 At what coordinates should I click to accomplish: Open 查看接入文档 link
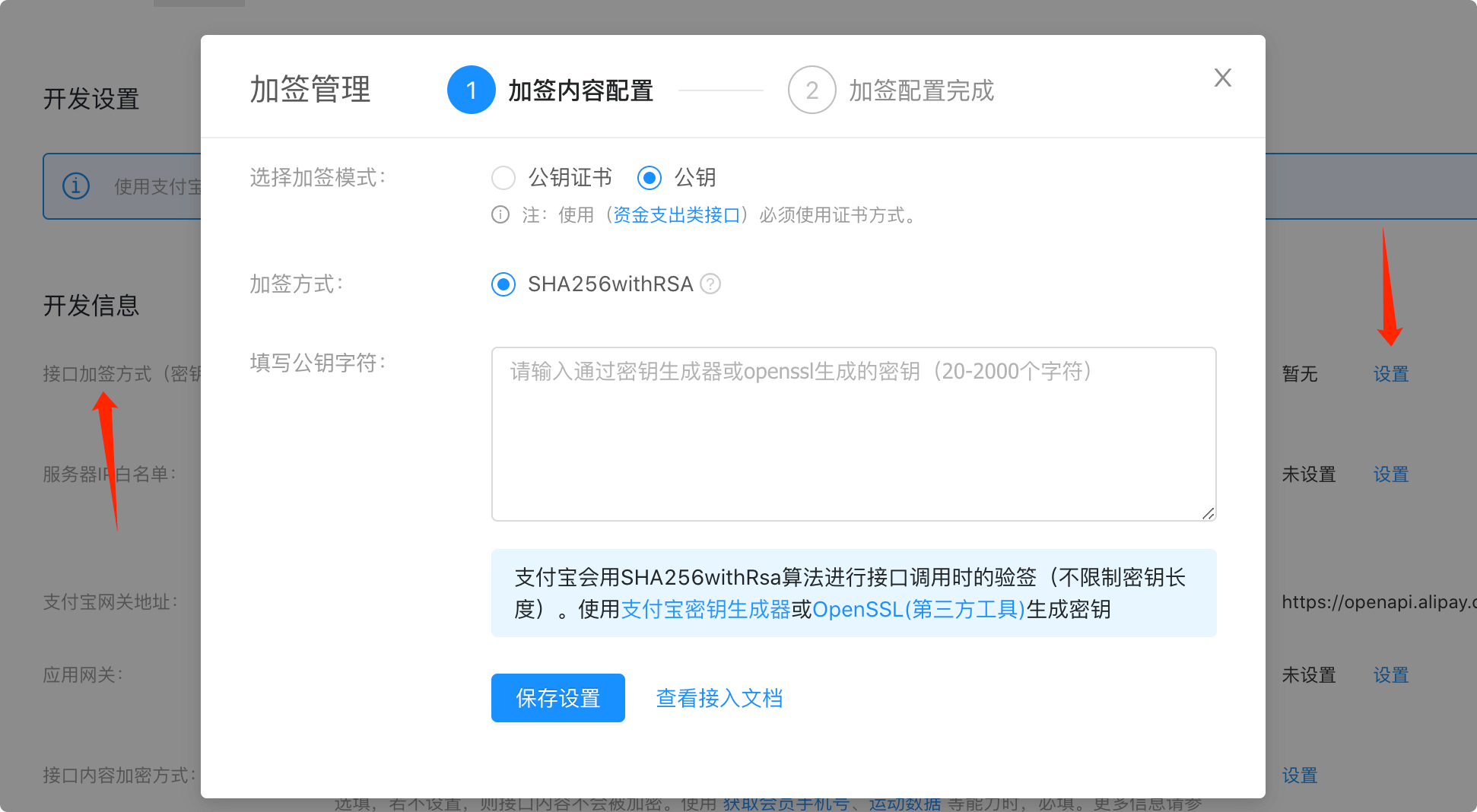click(x=719, y=698)
